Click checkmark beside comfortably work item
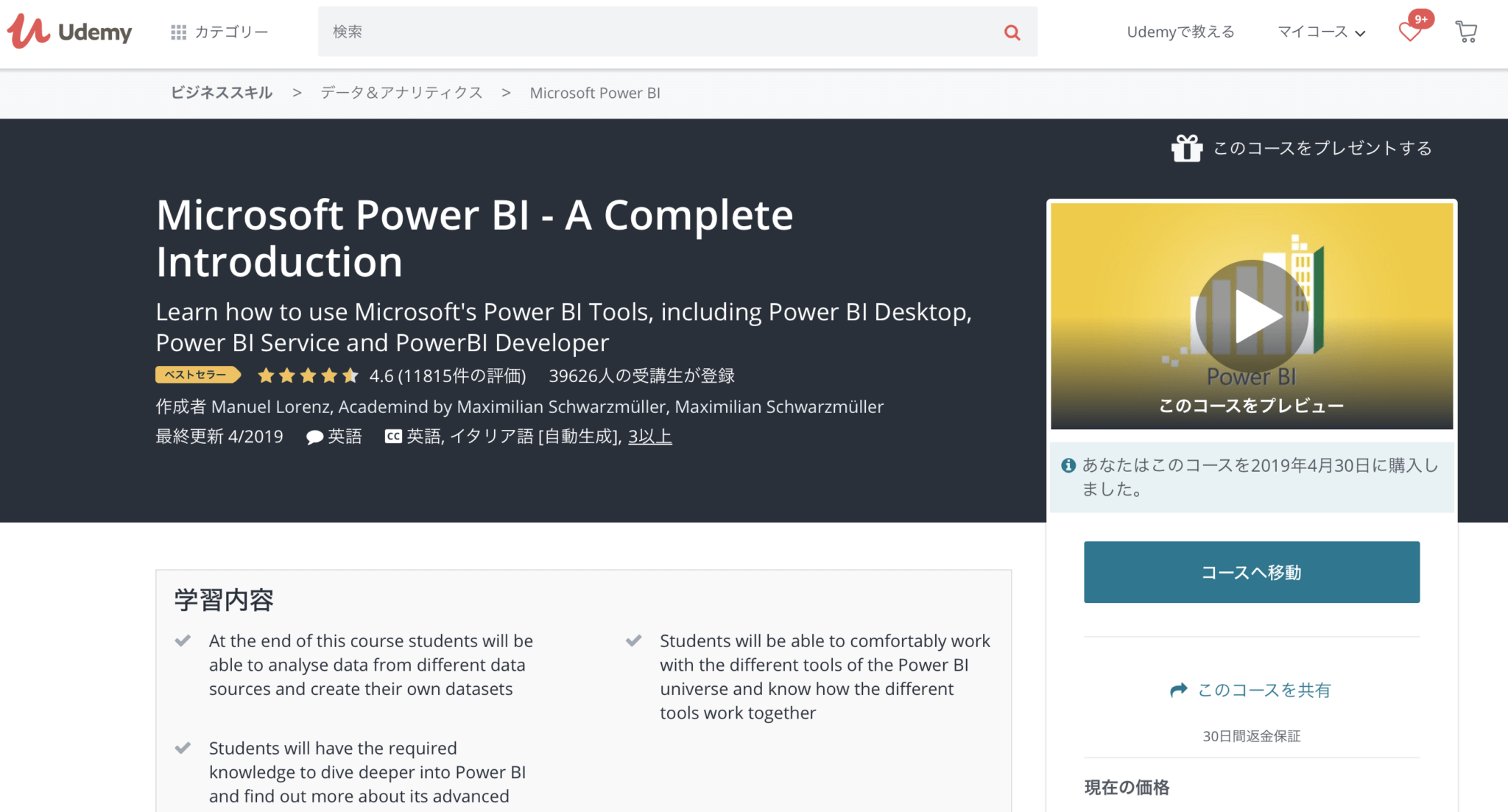 tap(634, 640)
